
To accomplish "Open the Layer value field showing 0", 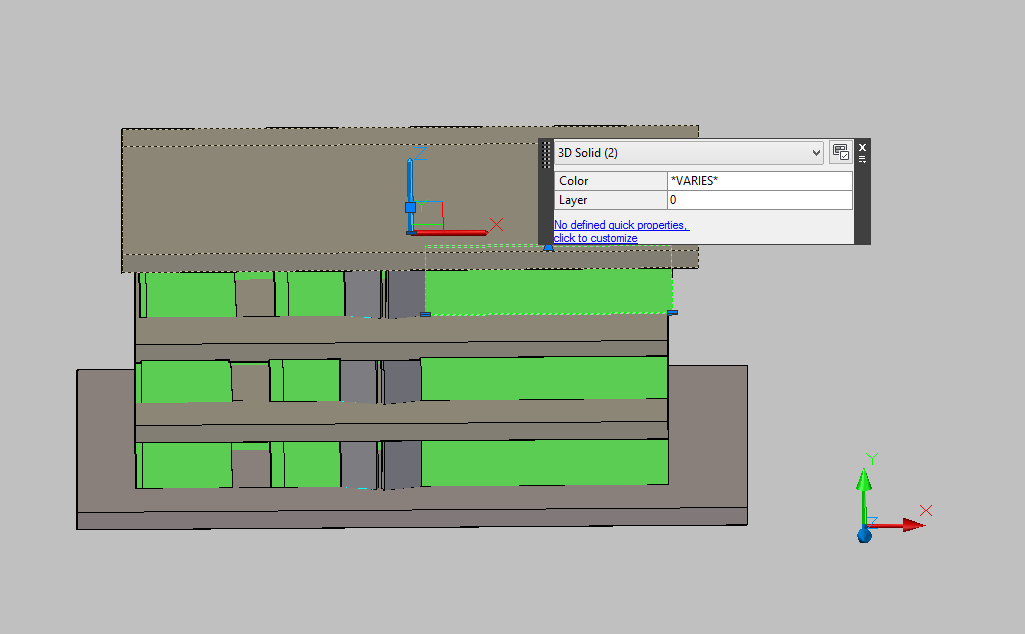I will [759, 200].
